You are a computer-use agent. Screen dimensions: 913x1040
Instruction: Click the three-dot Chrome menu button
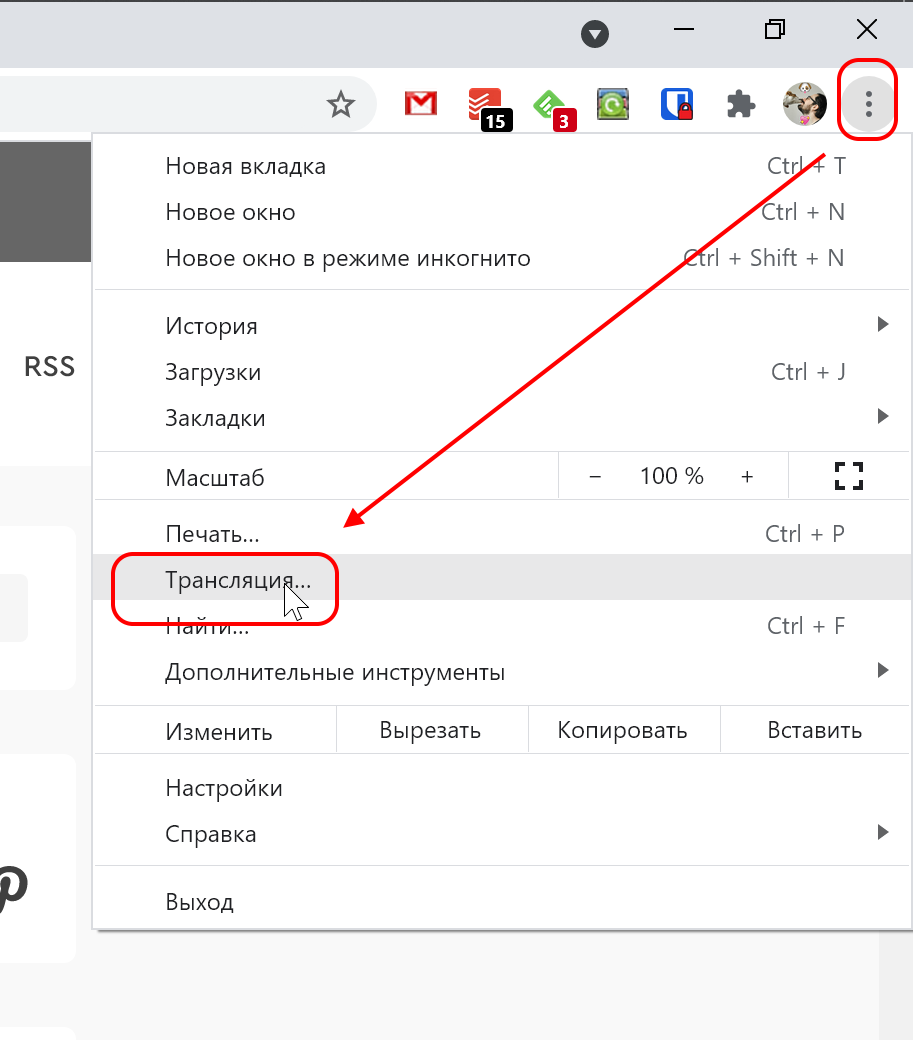[868, 104]
